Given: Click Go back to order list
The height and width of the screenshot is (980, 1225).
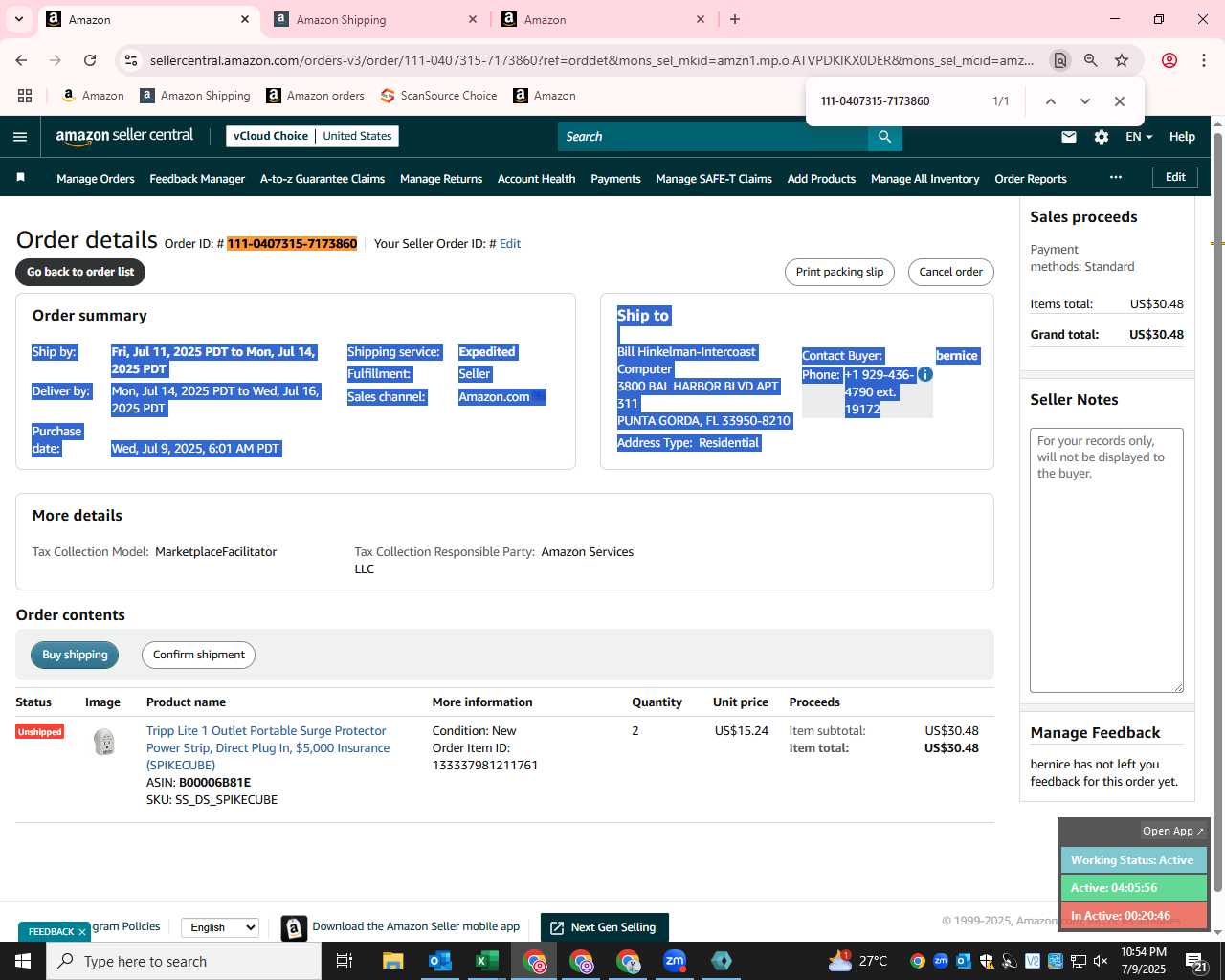Looking at the screenshot, I should 80,272.
